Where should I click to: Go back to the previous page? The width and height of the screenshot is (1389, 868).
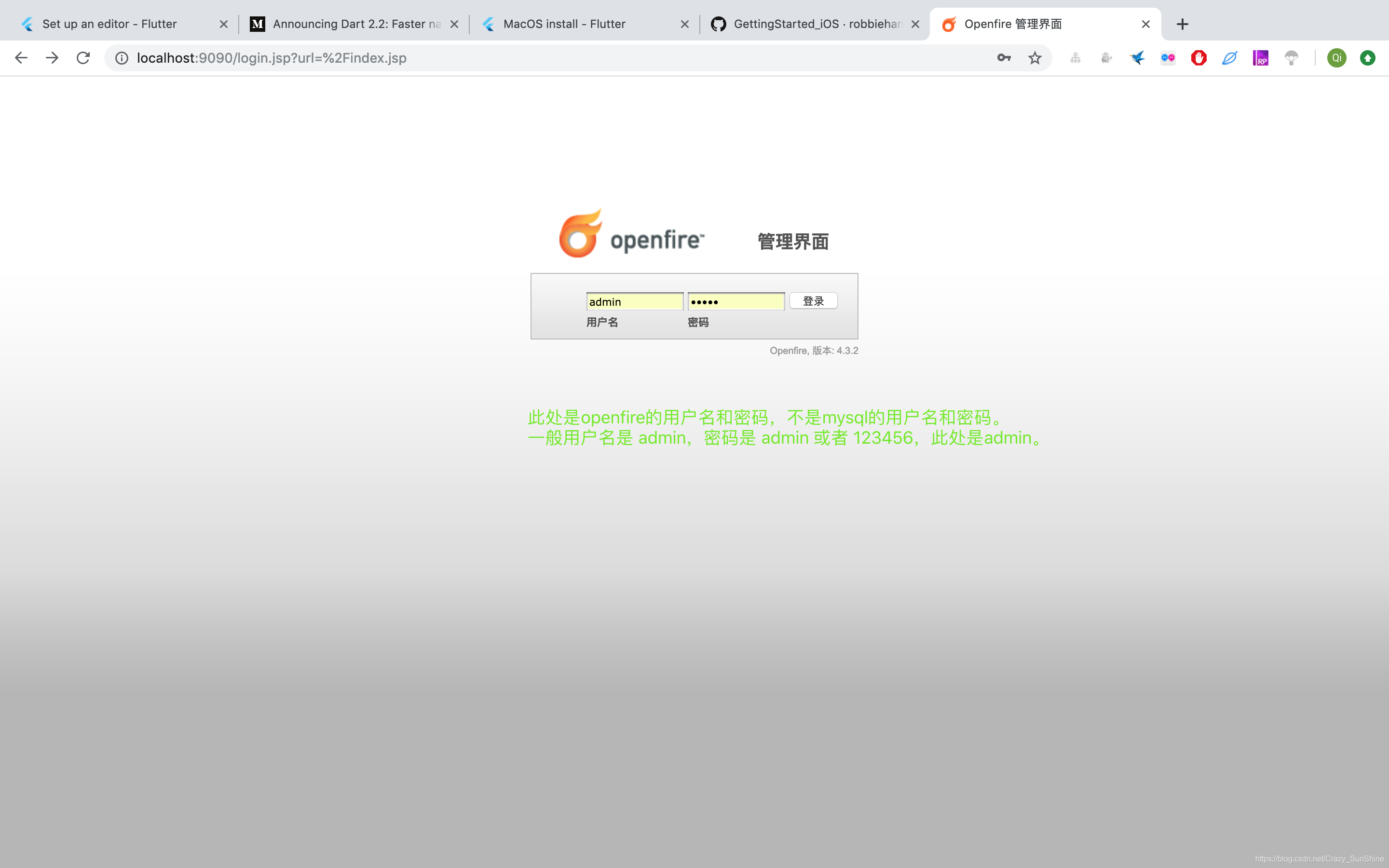21,58
